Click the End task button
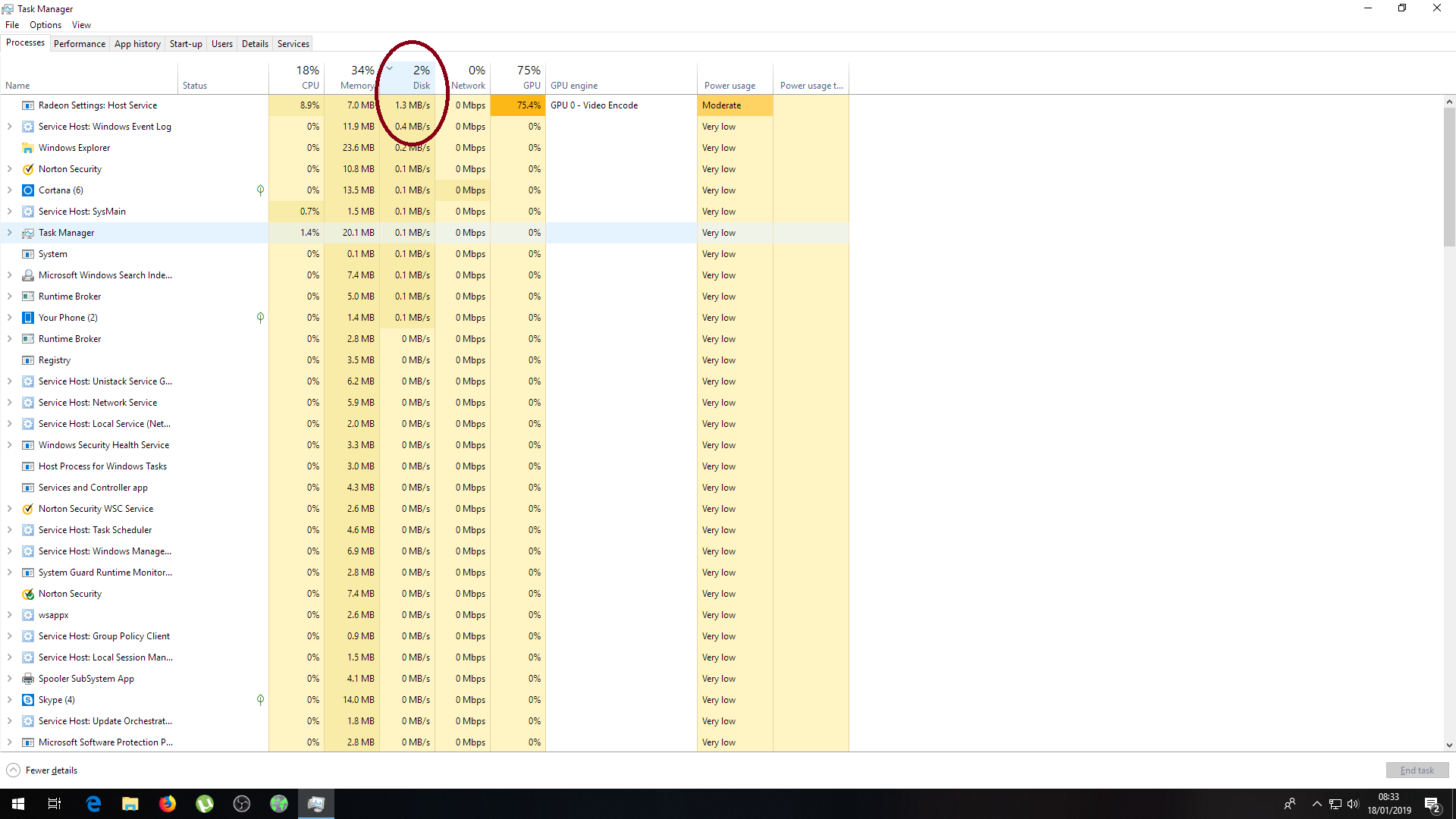Screen dimensions: 1456x819 click(1417, 770)
